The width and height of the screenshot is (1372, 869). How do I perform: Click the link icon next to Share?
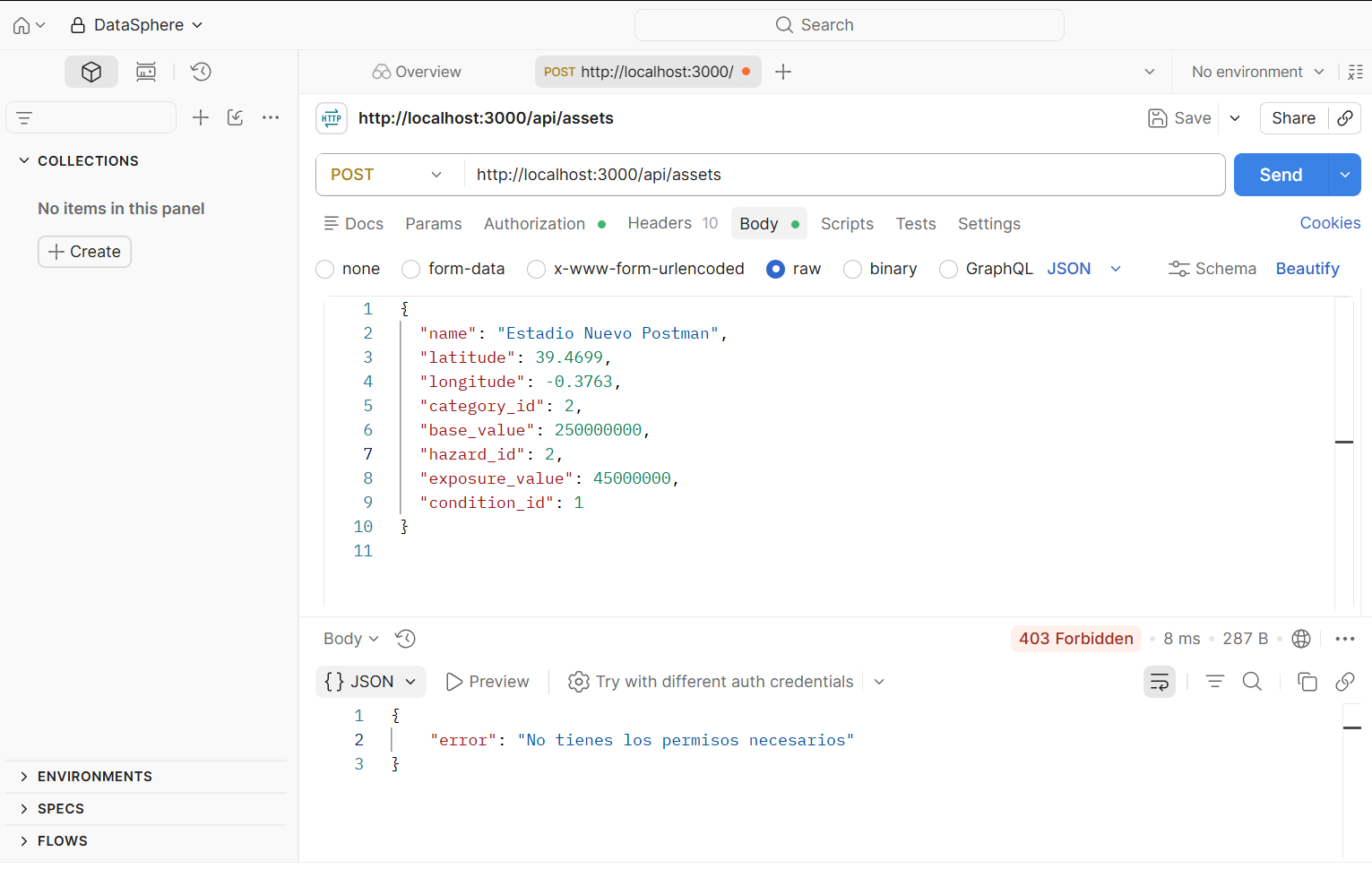pos(1345,118)
